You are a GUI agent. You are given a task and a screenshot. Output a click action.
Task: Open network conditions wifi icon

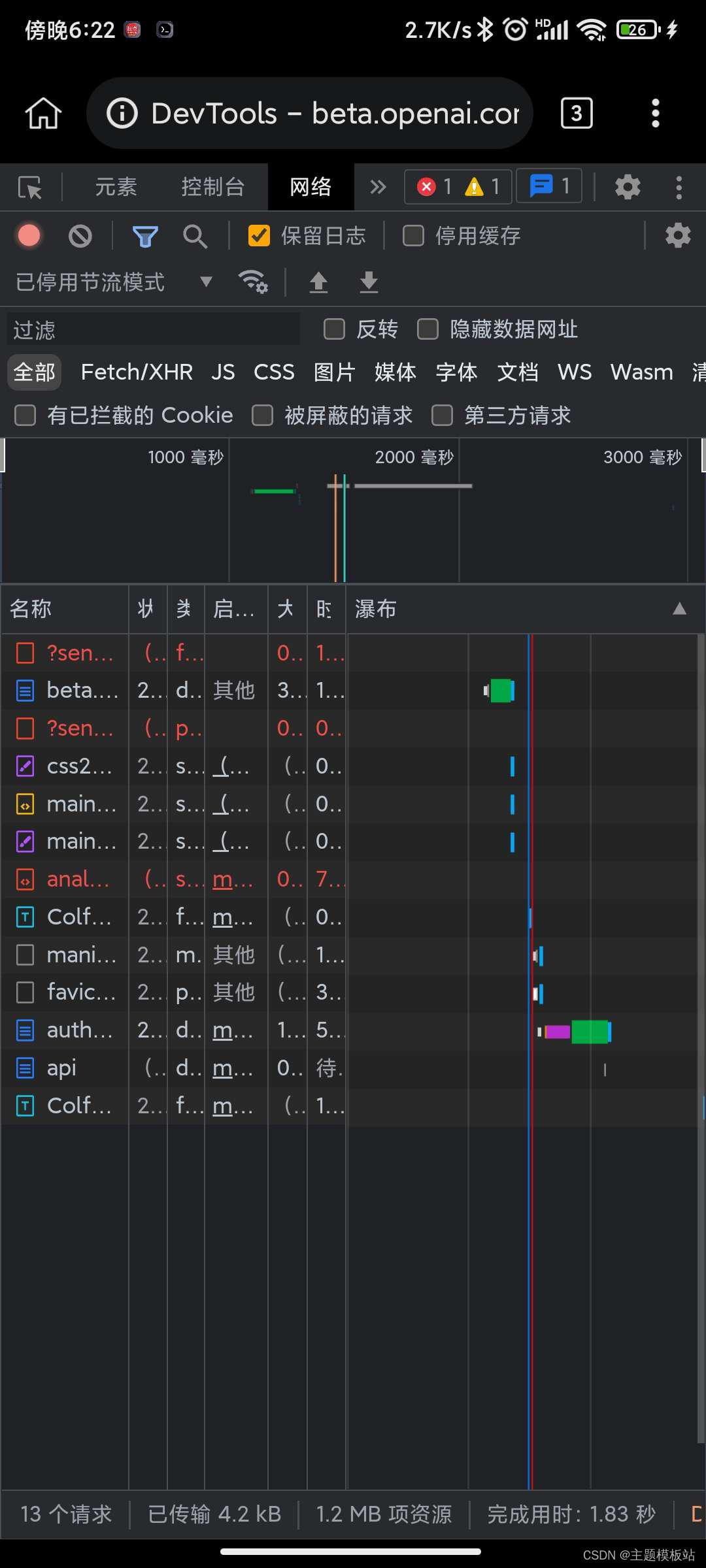tap(253, 282)
